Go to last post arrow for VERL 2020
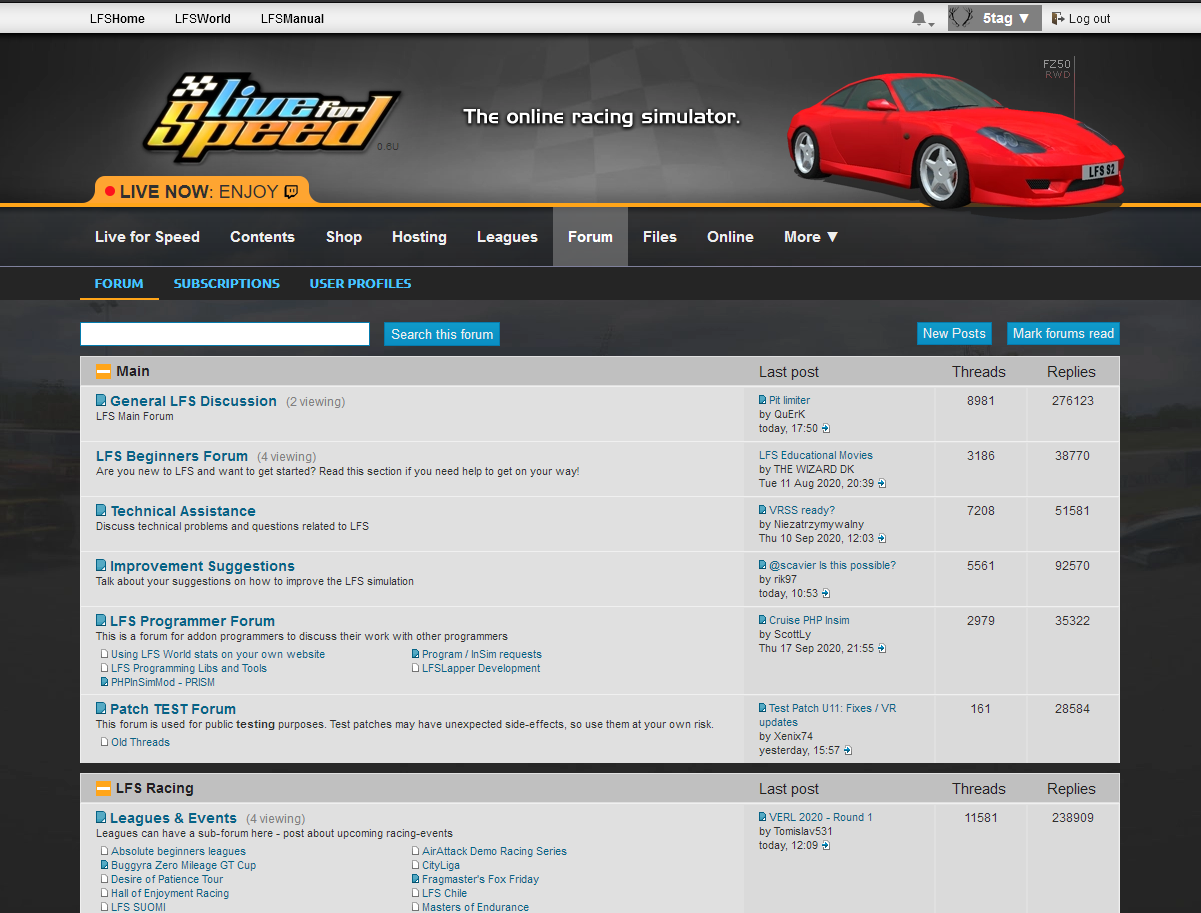The width and height of the screenshot is (1201, 913). 826,846
